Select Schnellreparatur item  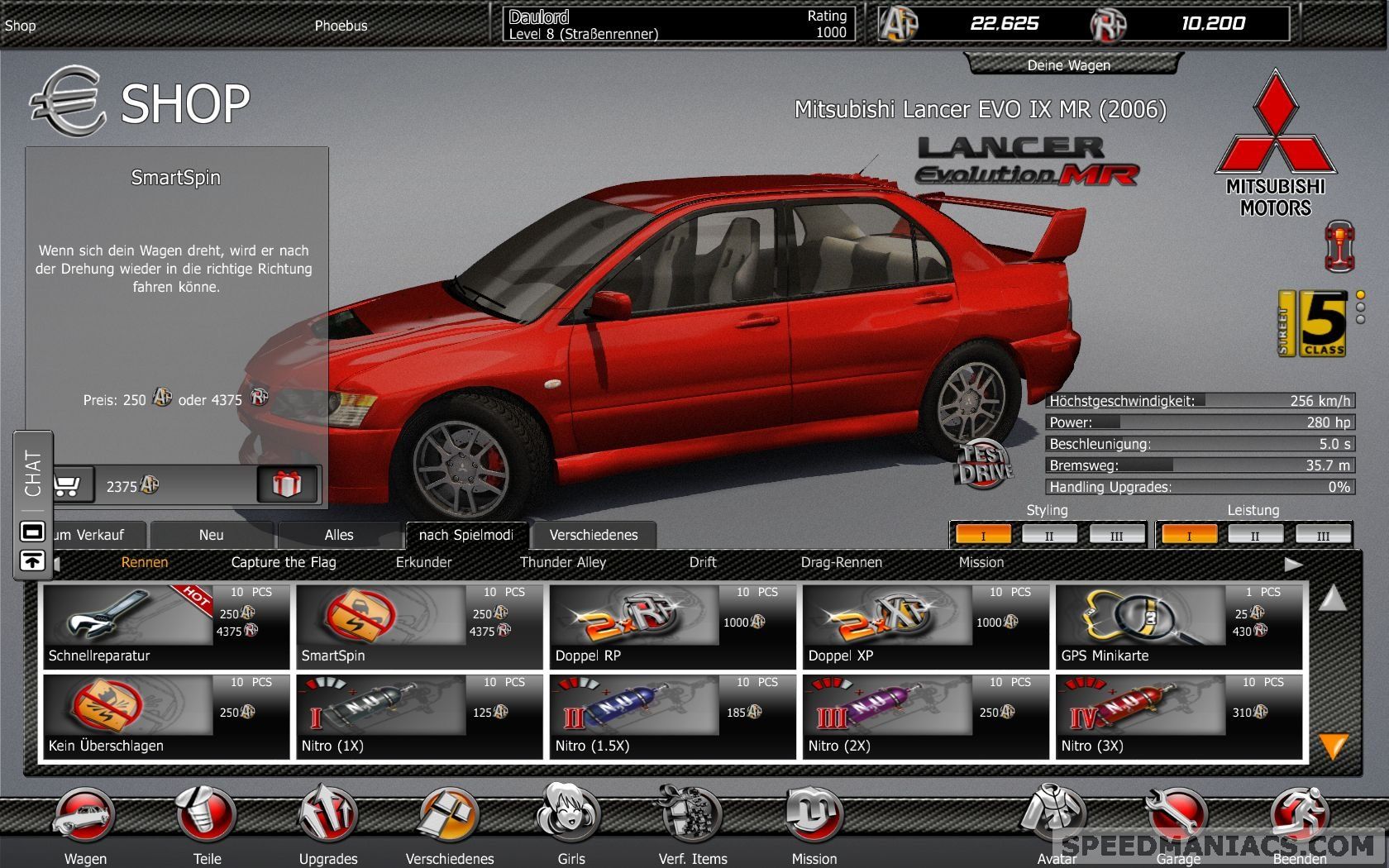point(166,626)
